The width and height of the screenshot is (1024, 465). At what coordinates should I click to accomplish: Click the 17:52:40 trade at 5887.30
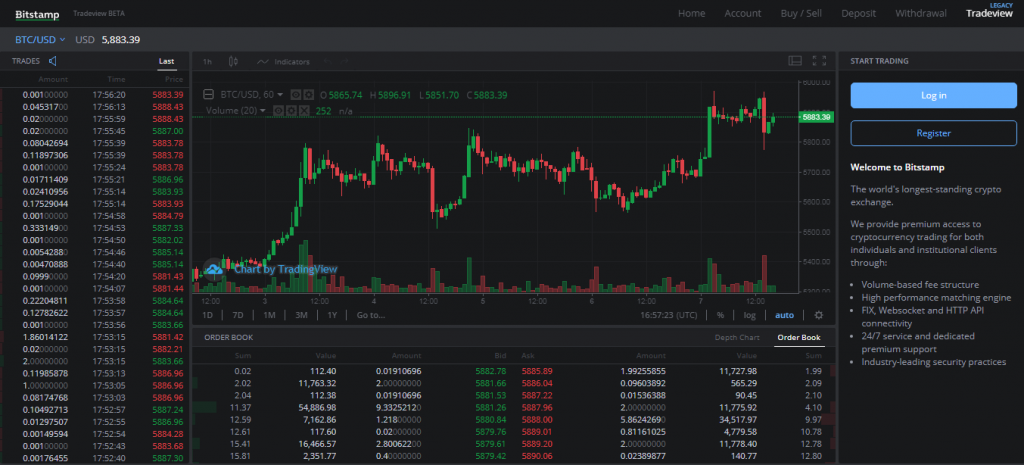(95, 458)
